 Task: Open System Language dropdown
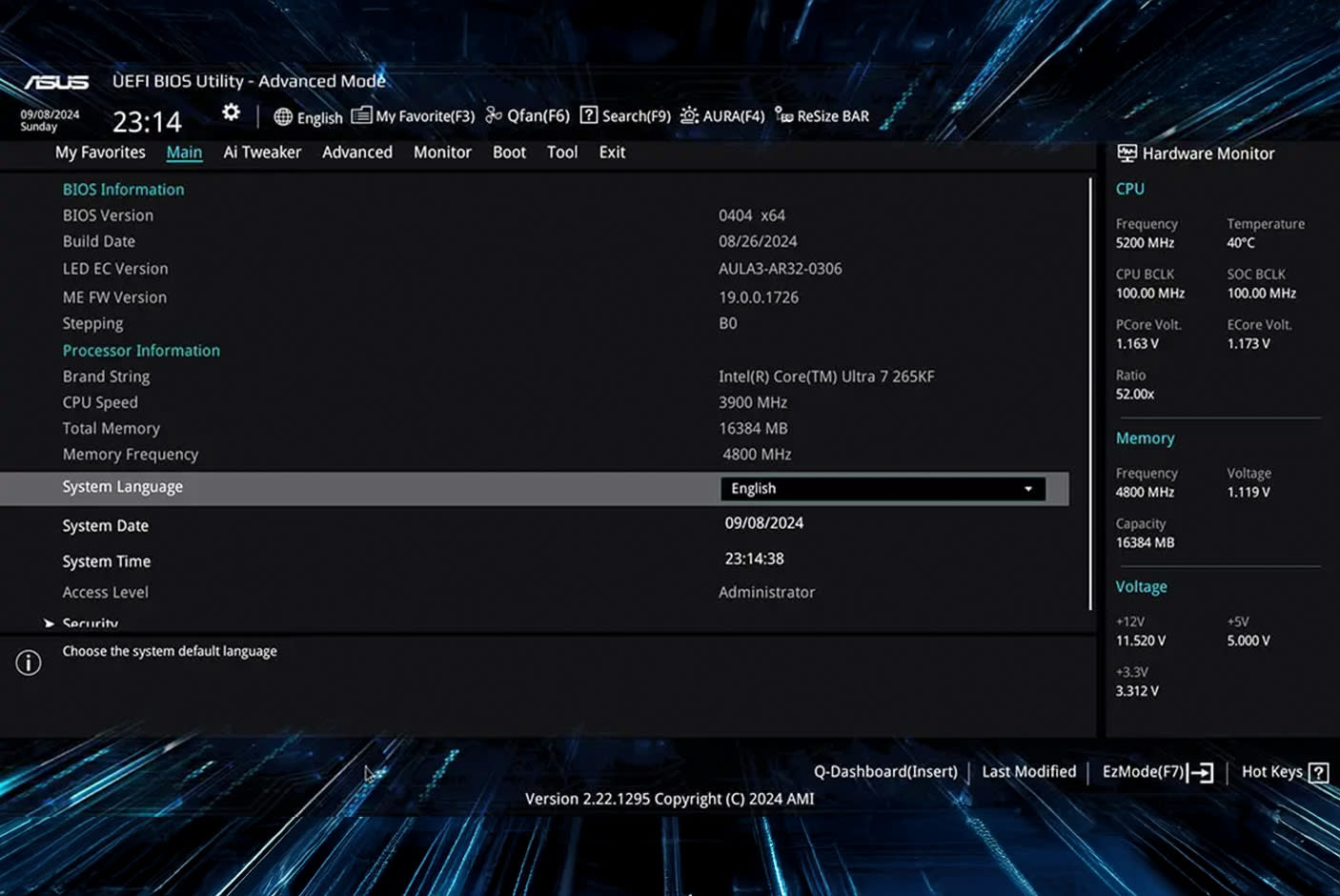point(883,488)
